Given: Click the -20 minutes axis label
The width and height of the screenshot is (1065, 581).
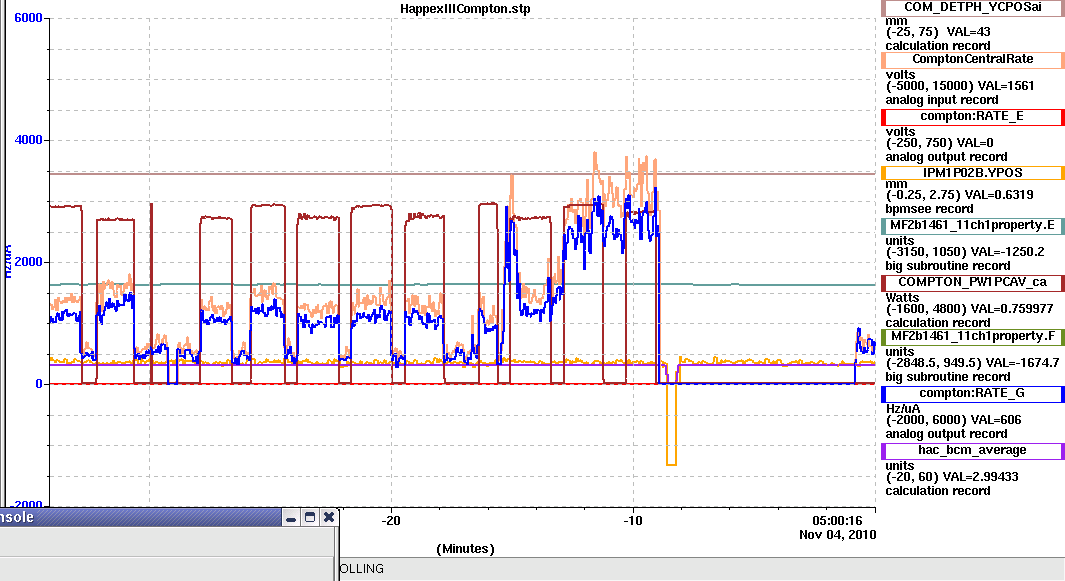Looking at the screenshot, I should 391,521.
